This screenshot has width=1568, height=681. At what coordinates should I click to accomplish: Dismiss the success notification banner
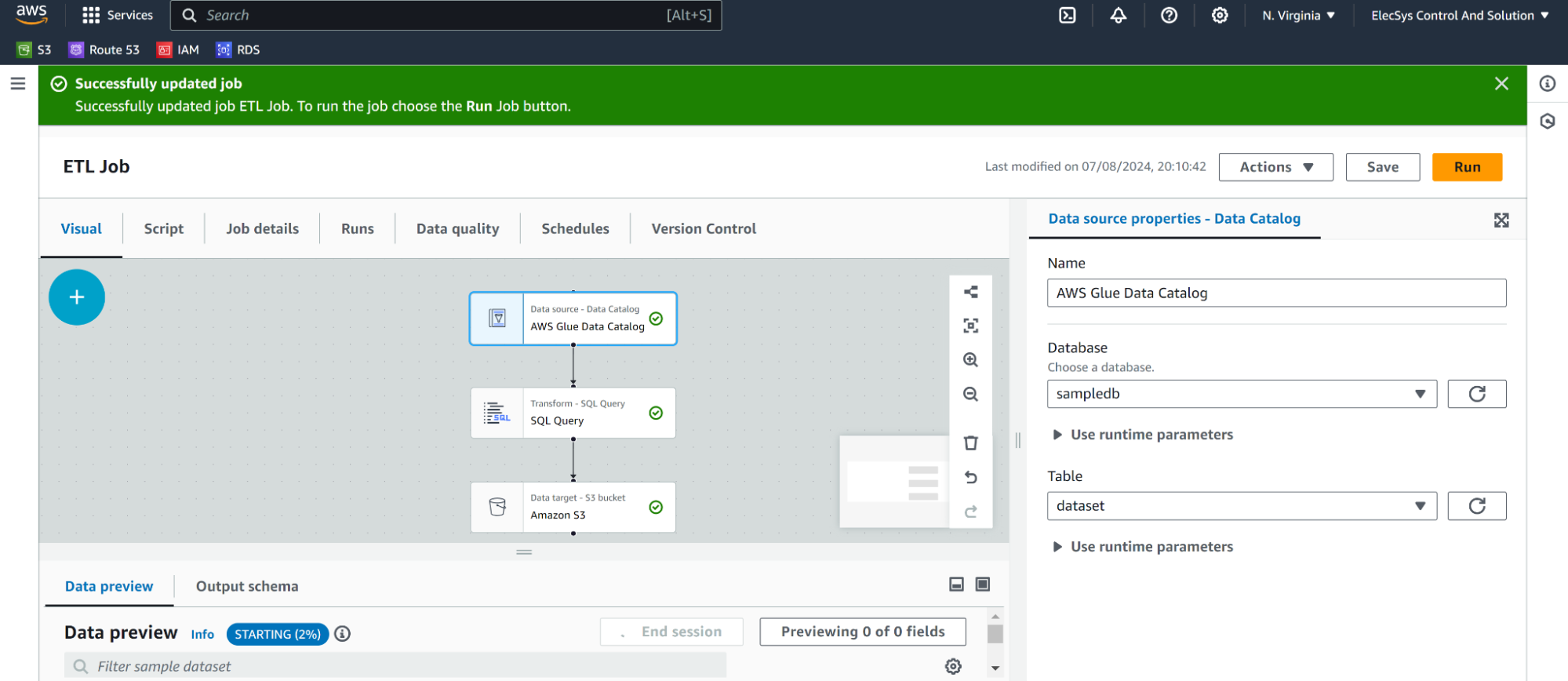(1501, 83)
